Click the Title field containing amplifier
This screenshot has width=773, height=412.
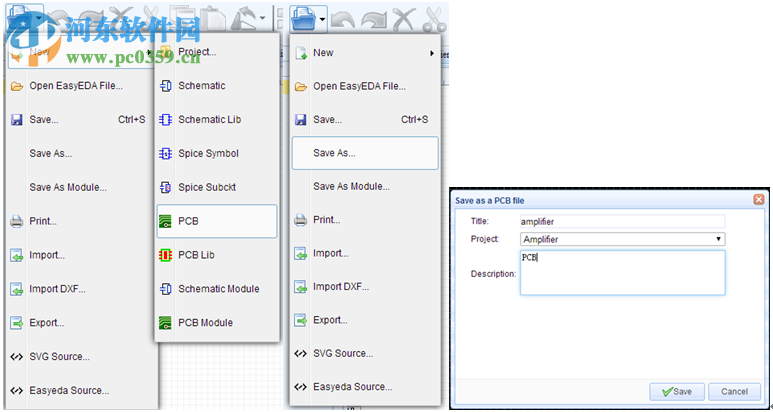(623, 222)
